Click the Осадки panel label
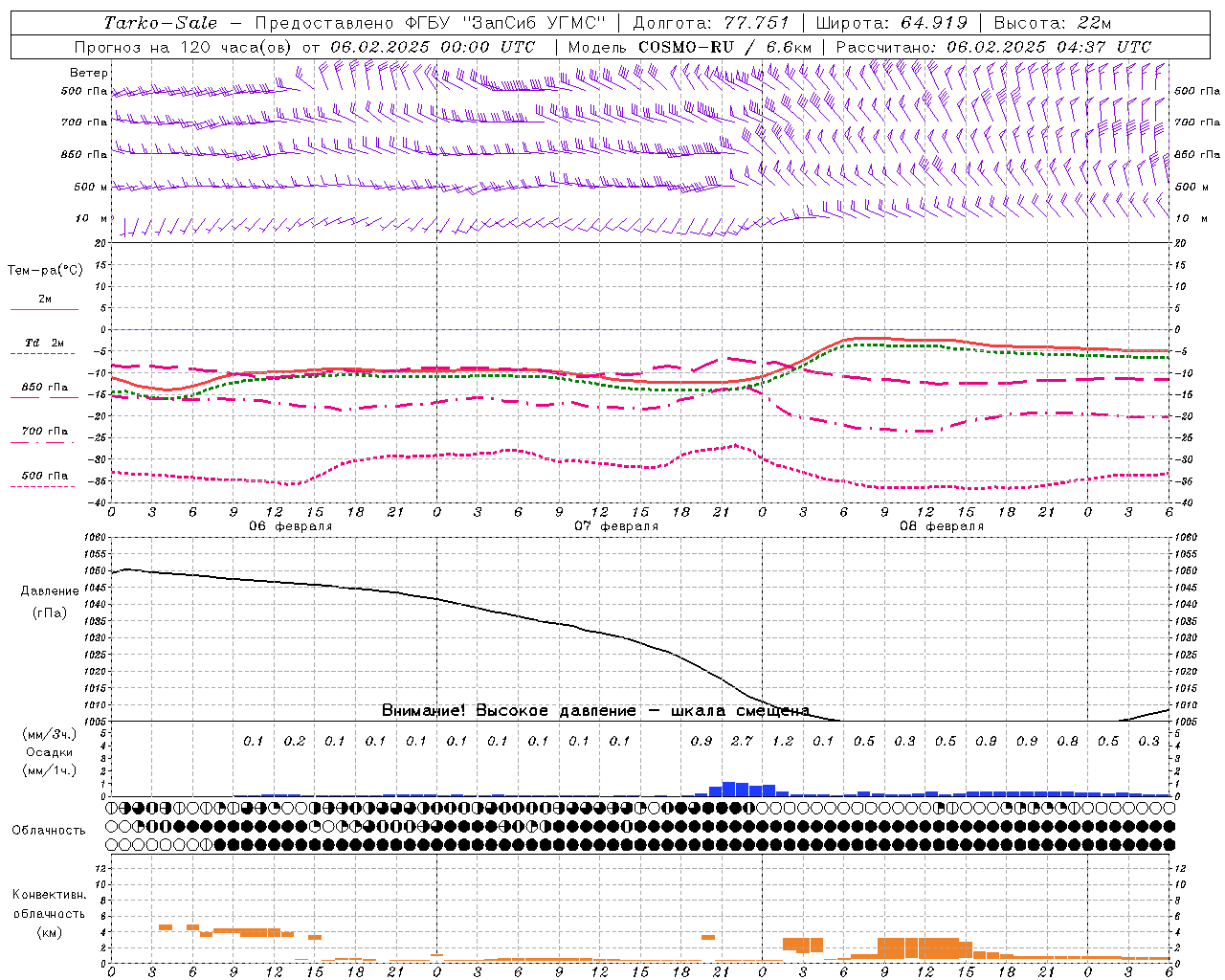1225x980 pixels. (50, 752)
